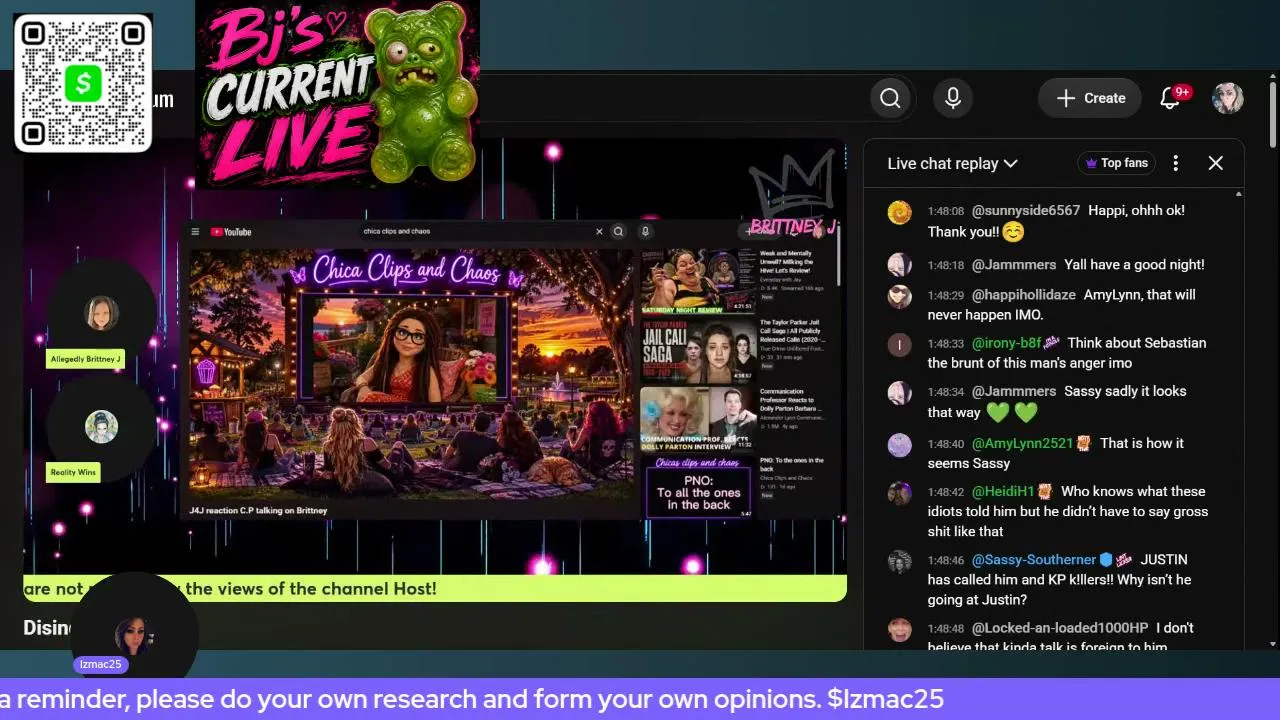Click avatar beside "Yall have a good night!"
Viewport: 1280px width, 720px height.
pyautogui.click(x=900, y=265)
